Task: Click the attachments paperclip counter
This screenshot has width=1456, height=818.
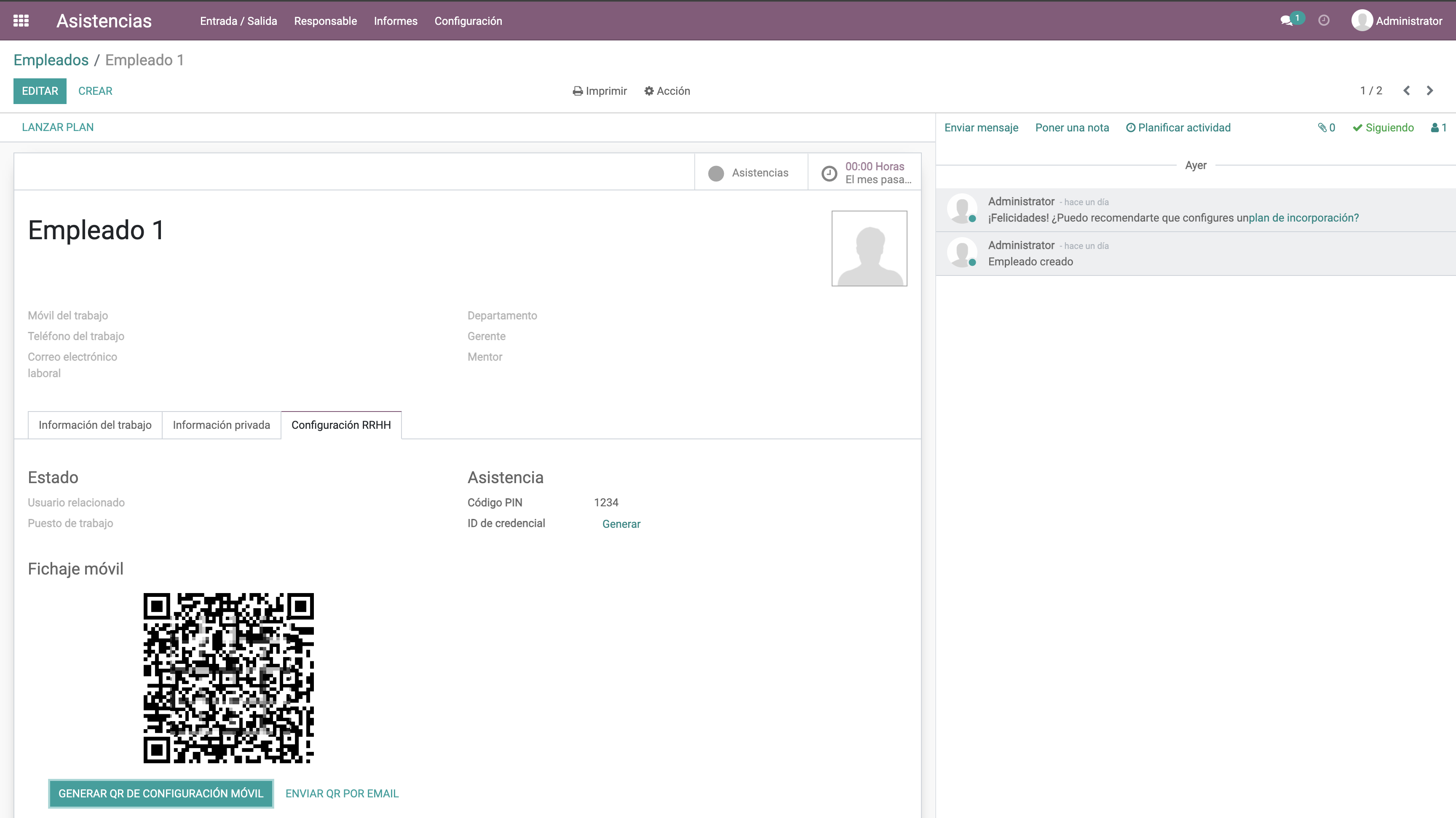Action: [x=1327, y=128]
